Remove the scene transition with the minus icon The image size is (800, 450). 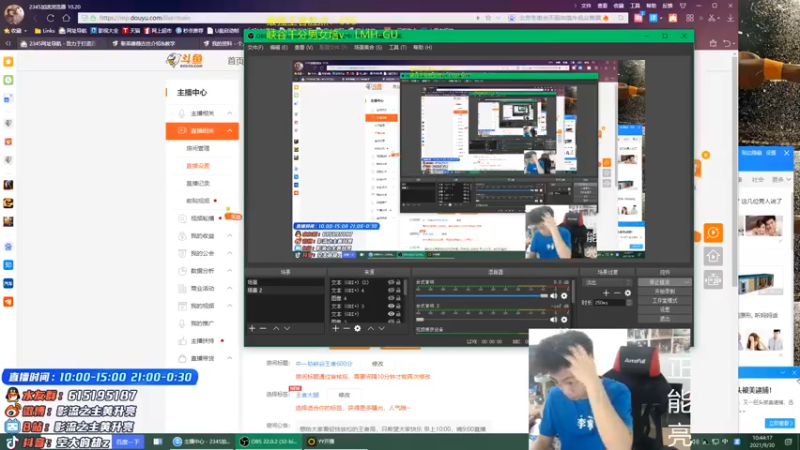point(617,293)
